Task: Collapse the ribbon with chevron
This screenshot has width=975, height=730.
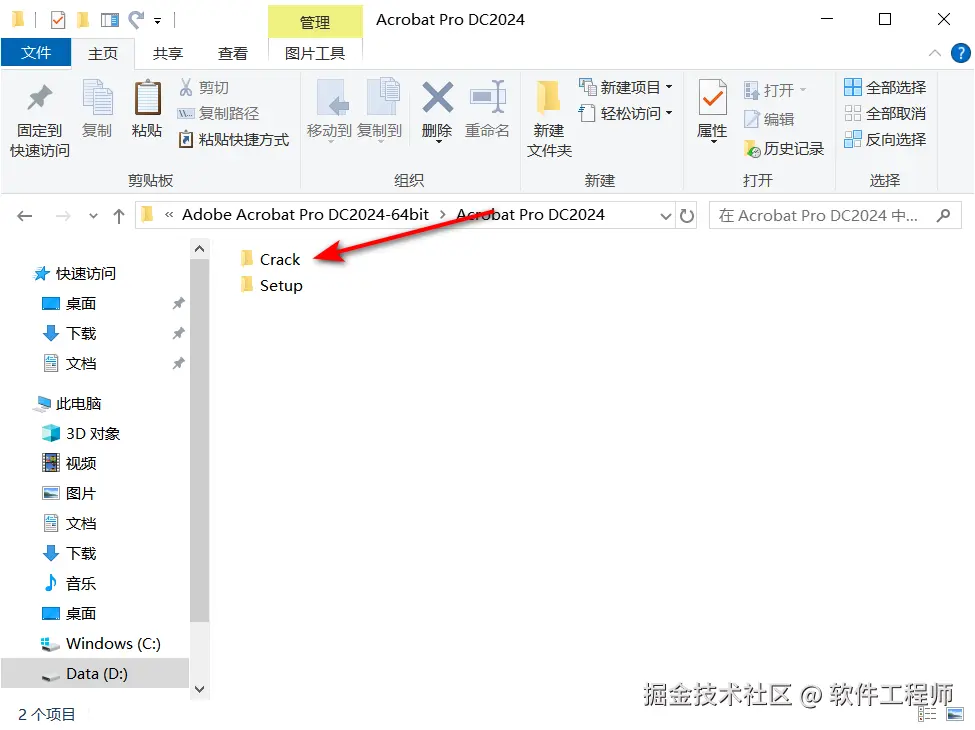Action: (x=935, y=53)
